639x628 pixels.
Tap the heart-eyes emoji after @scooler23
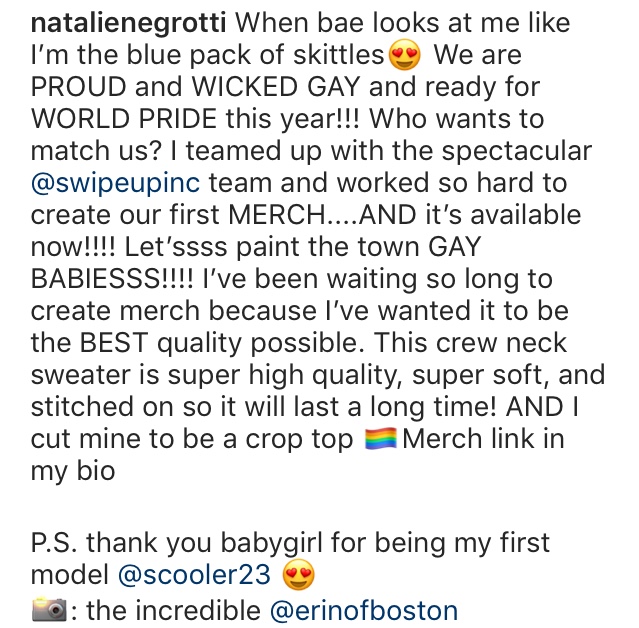tap(299, 575)
